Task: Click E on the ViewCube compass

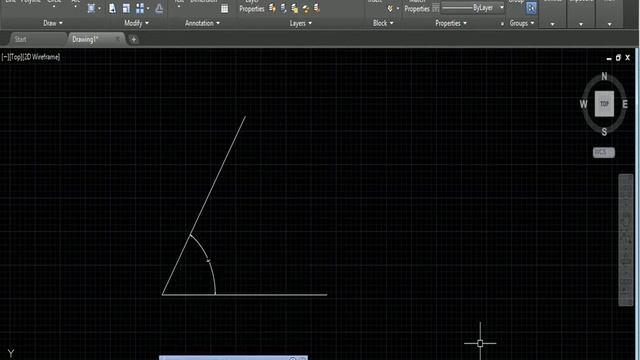Action: pos(625,104)
